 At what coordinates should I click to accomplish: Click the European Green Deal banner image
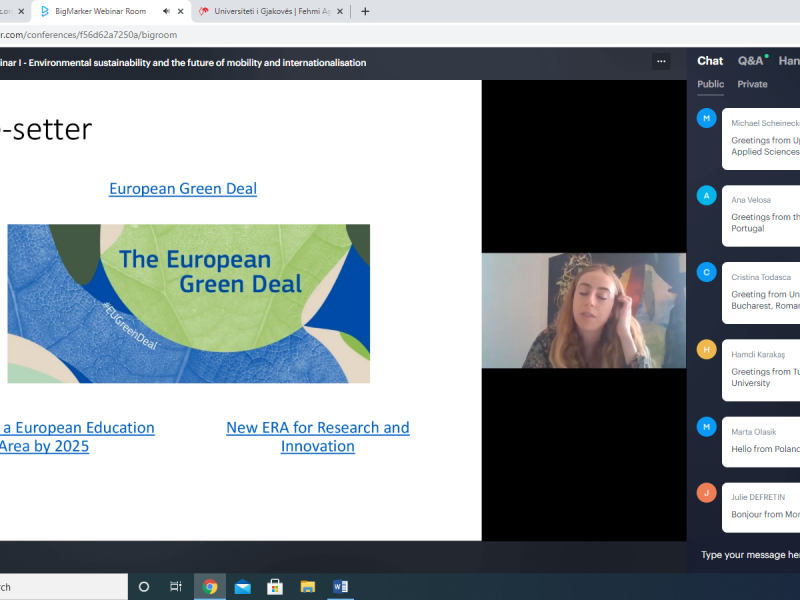(189, 304)
